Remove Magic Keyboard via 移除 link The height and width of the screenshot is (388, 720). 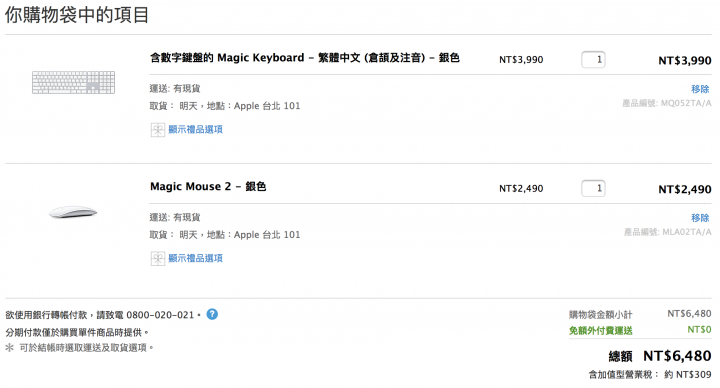point(700,89)
